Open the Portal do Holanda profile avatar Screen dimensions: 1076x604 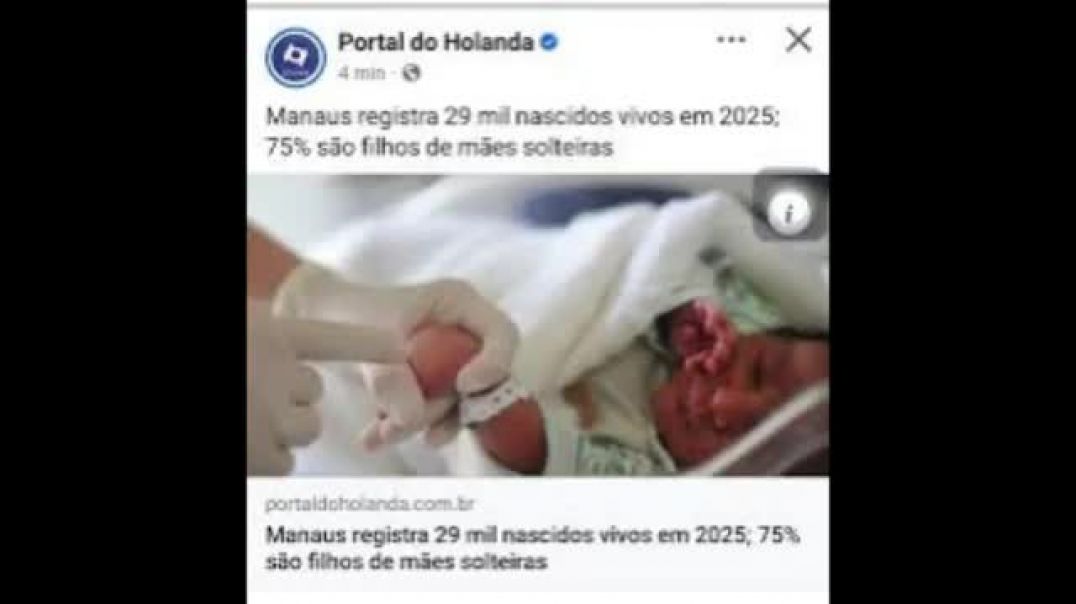coord(295,56)
